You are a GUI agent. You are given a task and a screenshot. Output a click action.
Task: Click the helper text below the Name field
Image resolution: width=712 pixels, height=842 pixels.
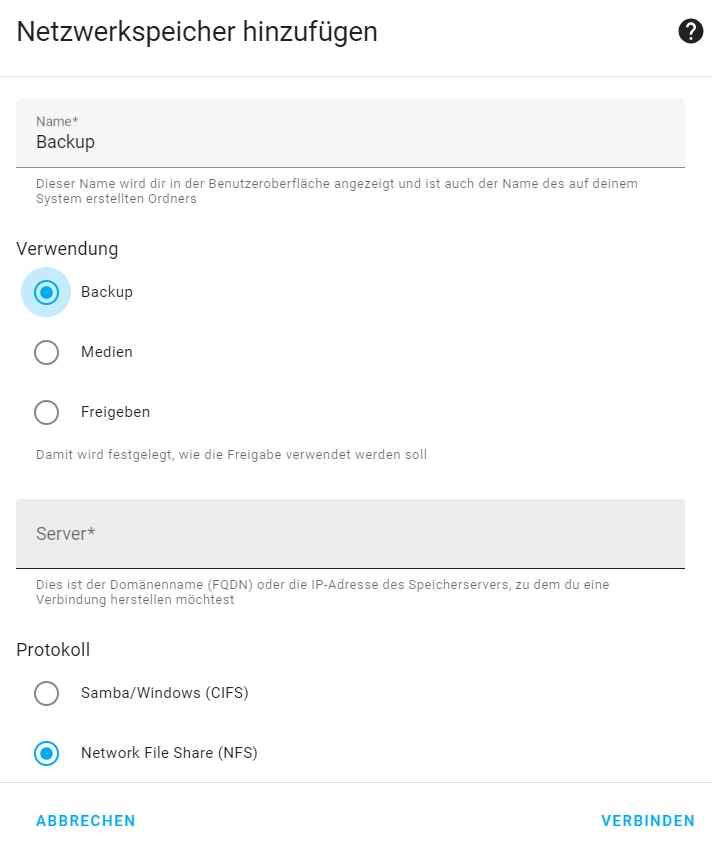[336, 191]
